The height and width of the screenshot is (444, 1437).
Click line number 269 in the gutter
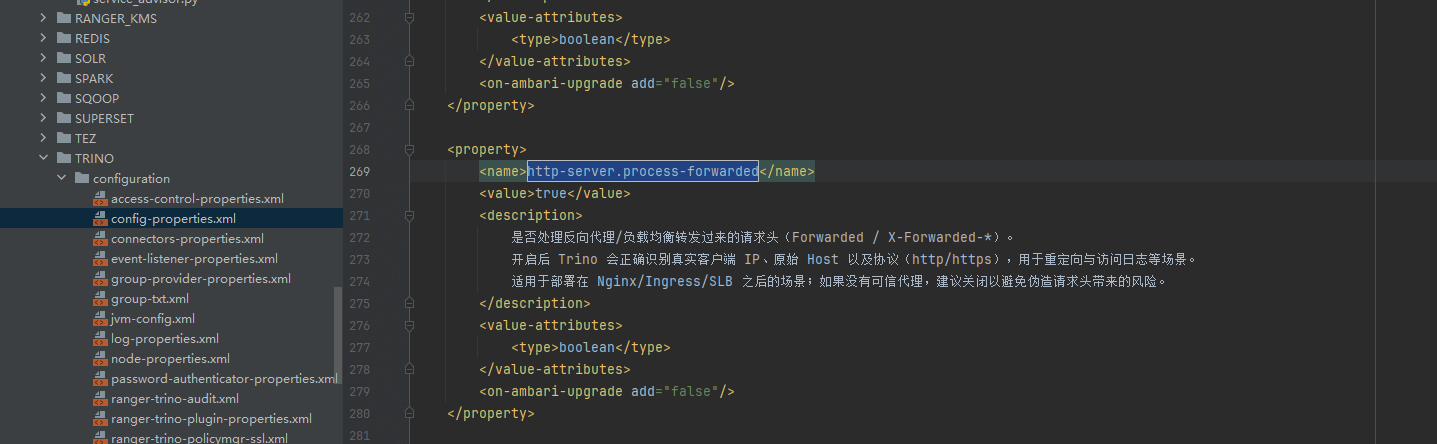click(359, 171)
